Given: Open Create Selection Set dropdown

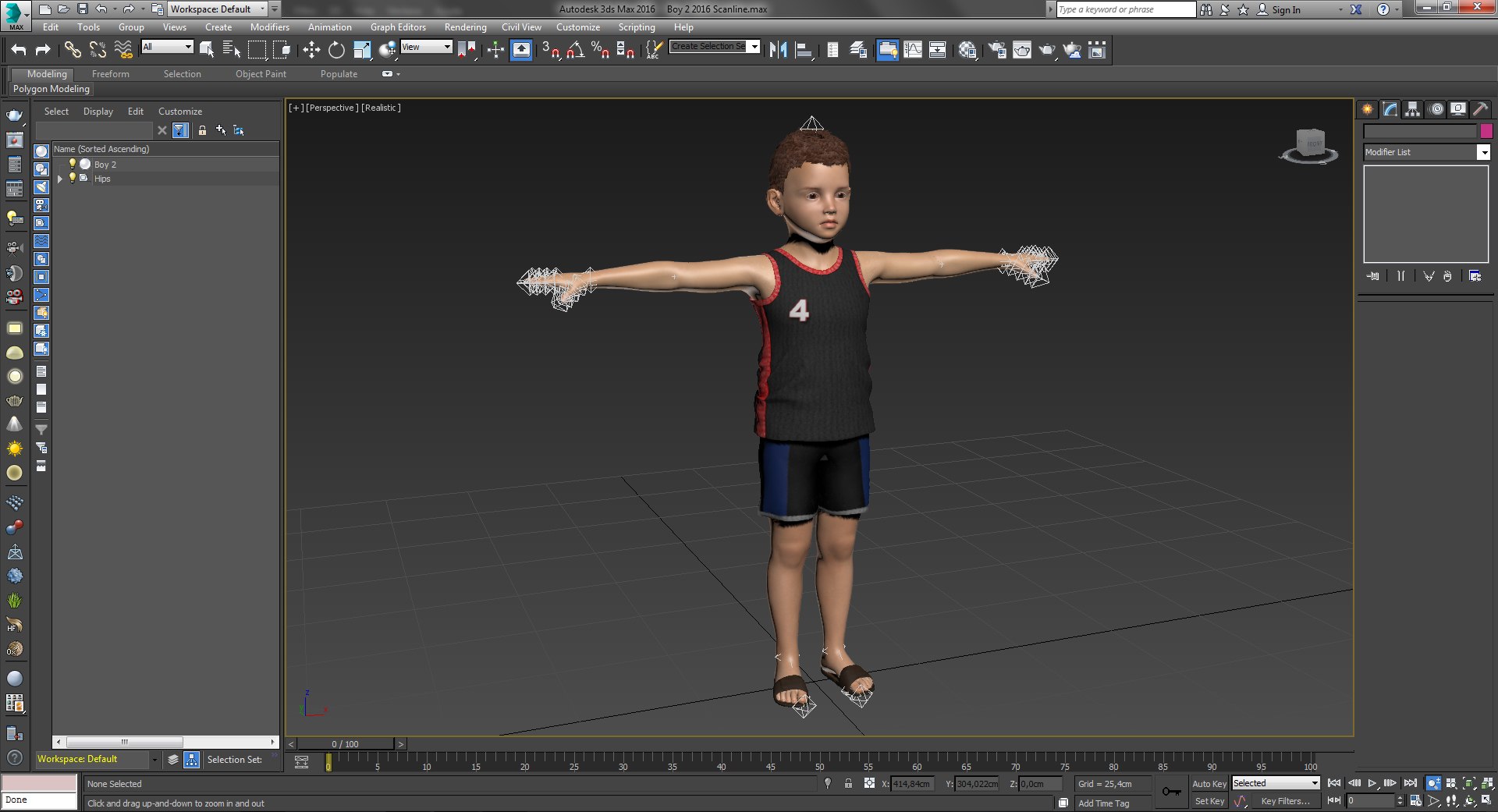Looking at the screenshot, I should (715, 47).
